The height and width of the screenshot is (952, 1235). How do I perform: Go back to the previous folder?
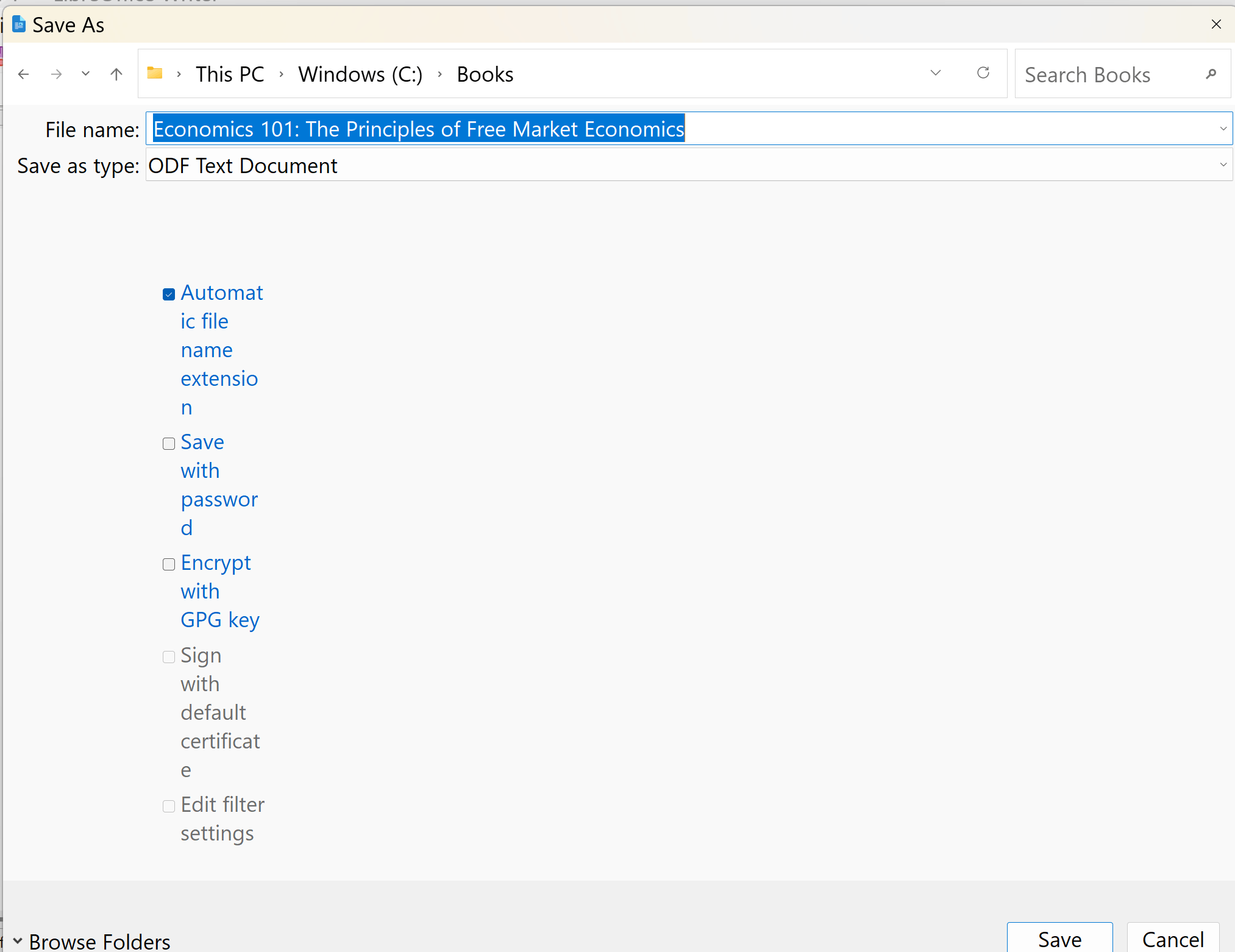pyautogui.click(x=24, y=74)
